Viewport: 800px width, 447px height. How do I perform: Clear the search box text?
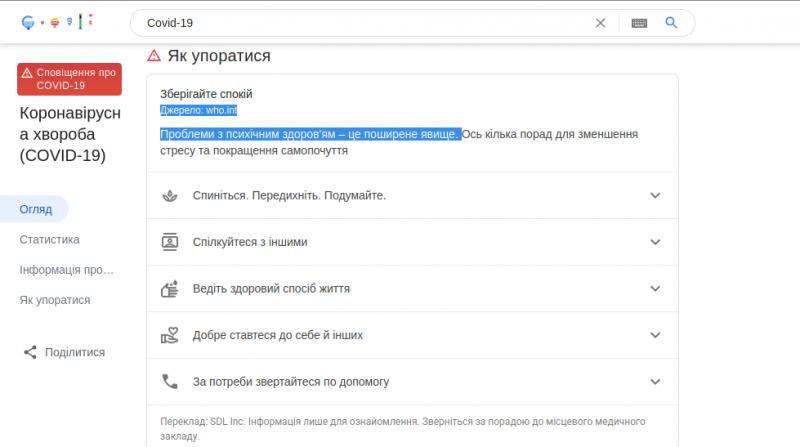[600, 22]
